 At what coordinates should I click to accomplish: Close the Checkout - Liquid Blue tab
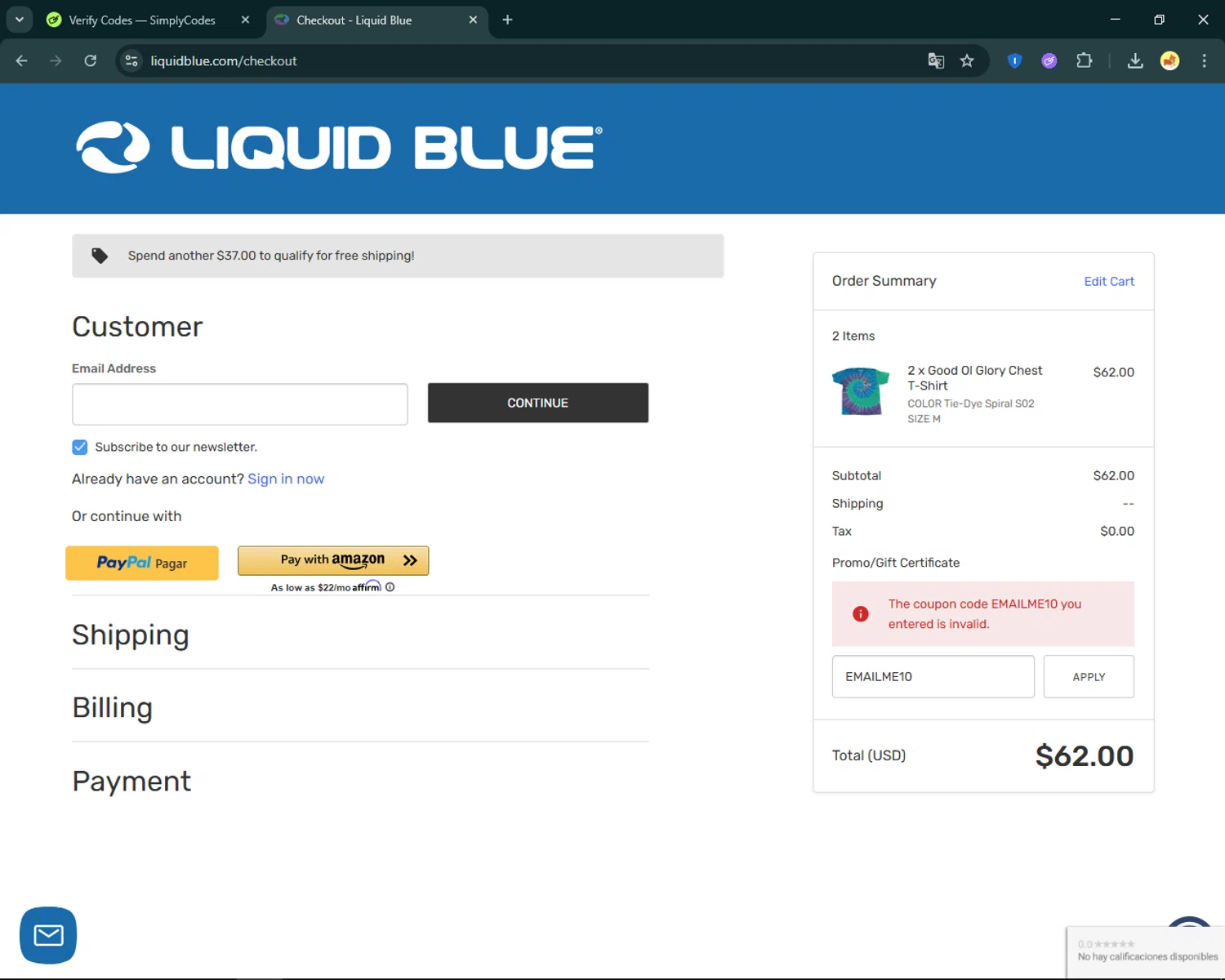click(x=473, y=20)
